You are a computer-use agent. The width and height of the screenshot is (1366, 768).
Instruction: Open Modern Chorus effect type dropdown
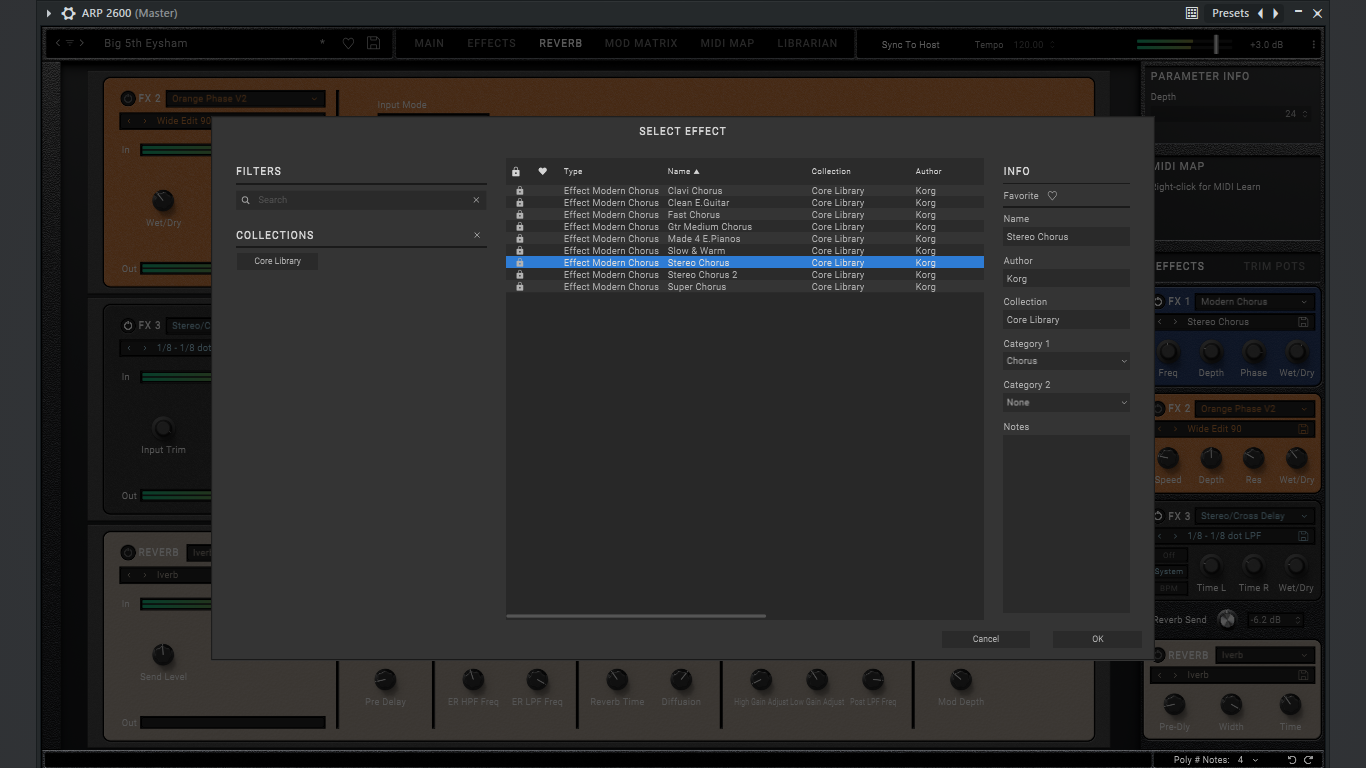click(1253, 301)
